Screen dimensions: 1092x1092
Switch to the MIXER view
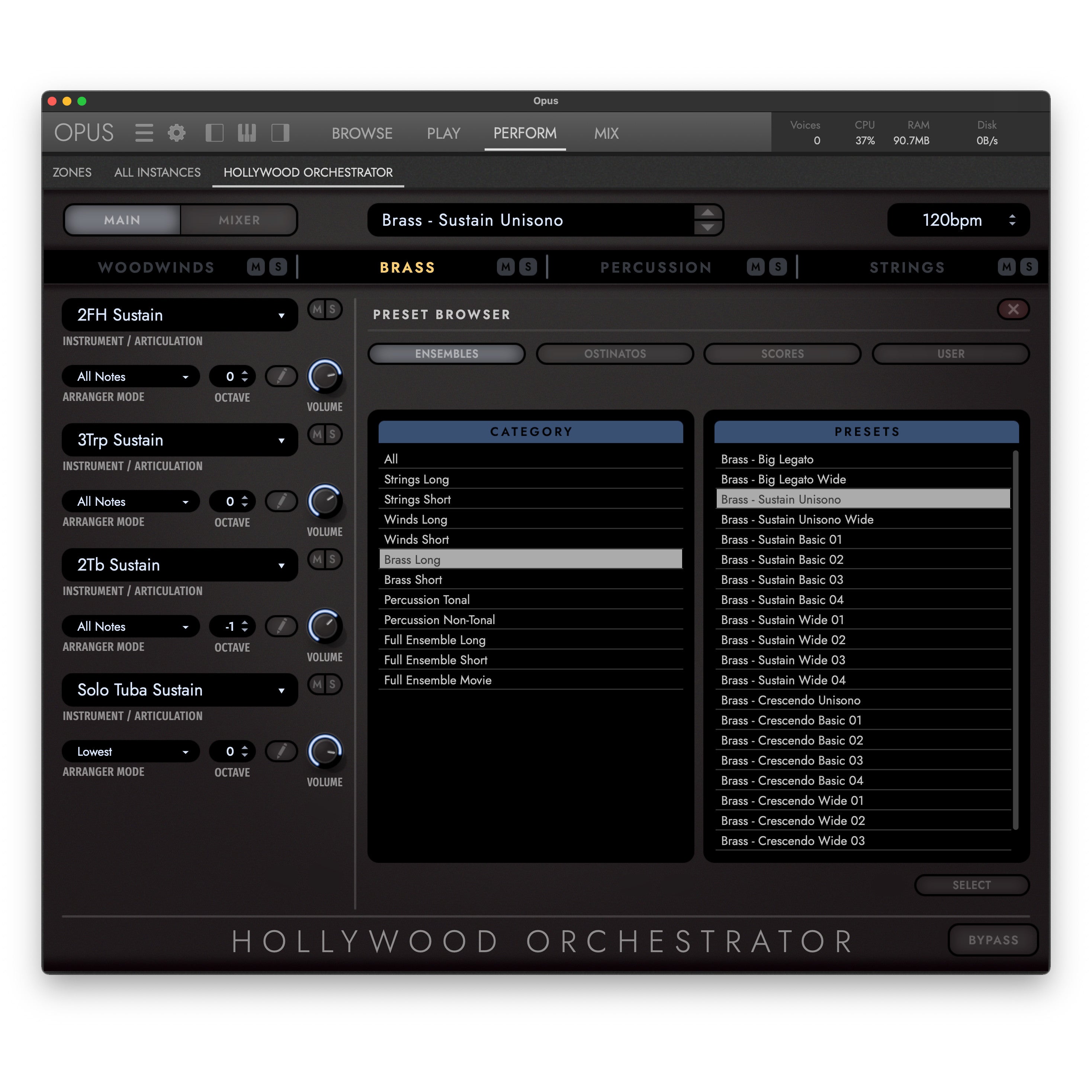[239, 220]
